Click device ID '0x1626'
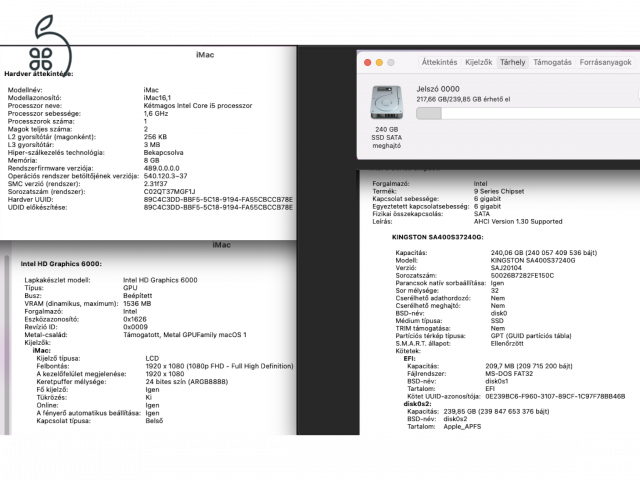The height and width of the screenshot is (480, 640). coord(135,319)
